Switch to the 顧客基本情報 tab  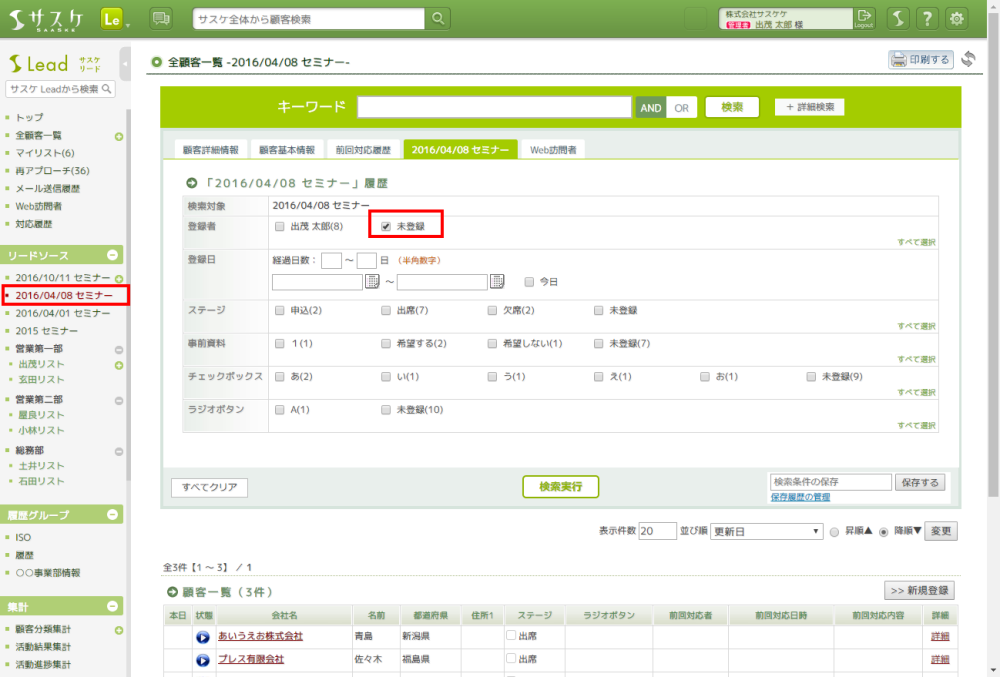(x=286, y=150)
